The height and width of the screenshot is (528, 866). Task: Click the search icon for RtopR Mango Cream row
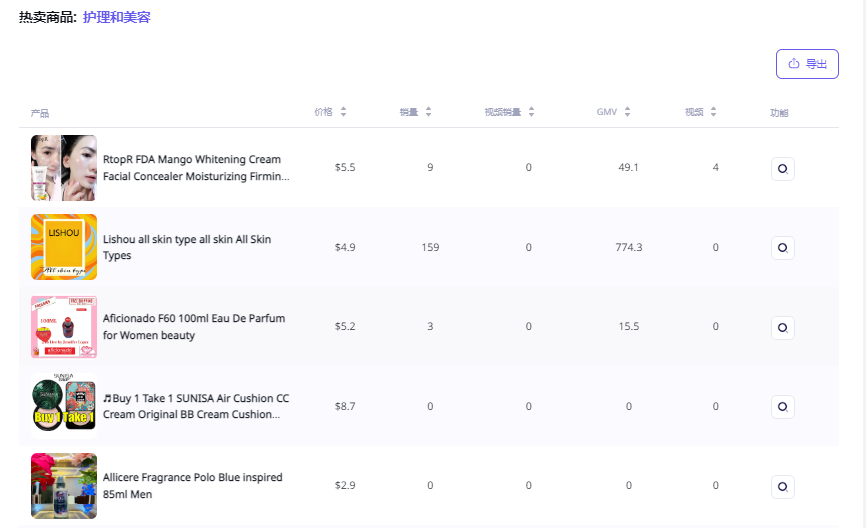pyautogui.click(x=783, y=169)
